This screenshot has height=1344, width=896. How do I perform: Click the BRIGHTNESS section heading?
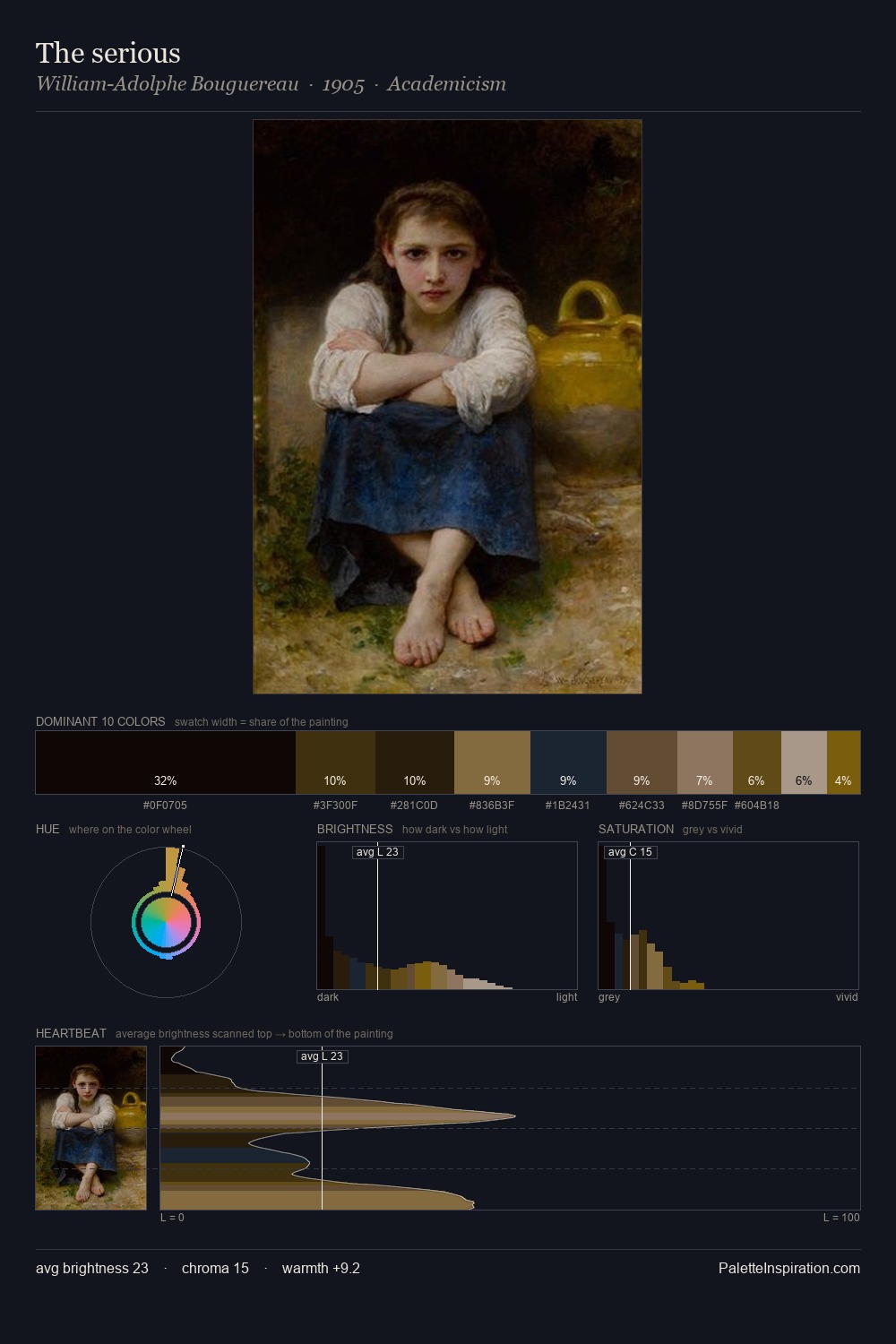click(x=355, y=829)
